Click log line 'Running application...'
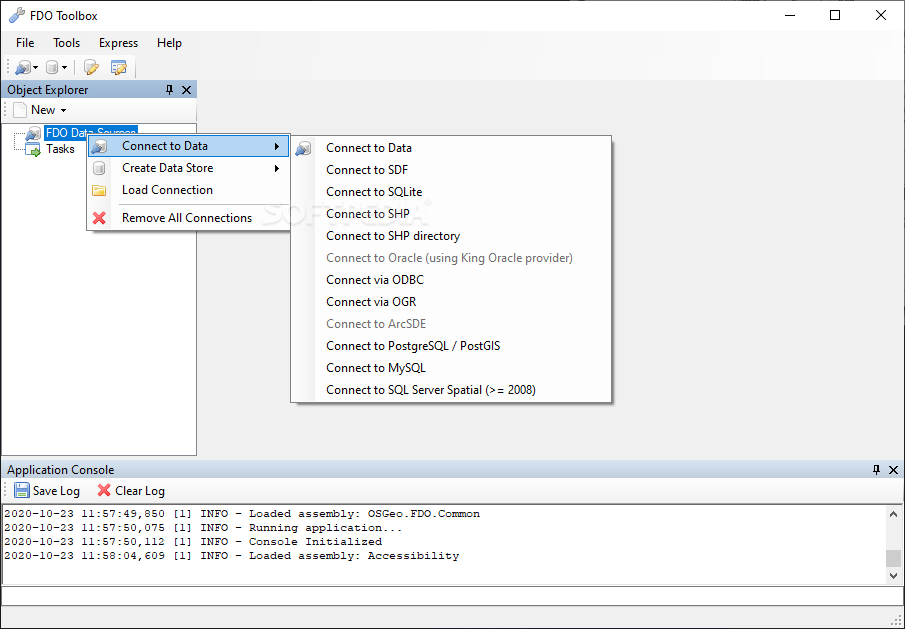Image resolution: width=905 pixels, height=629 pixels. pos(203,528)
